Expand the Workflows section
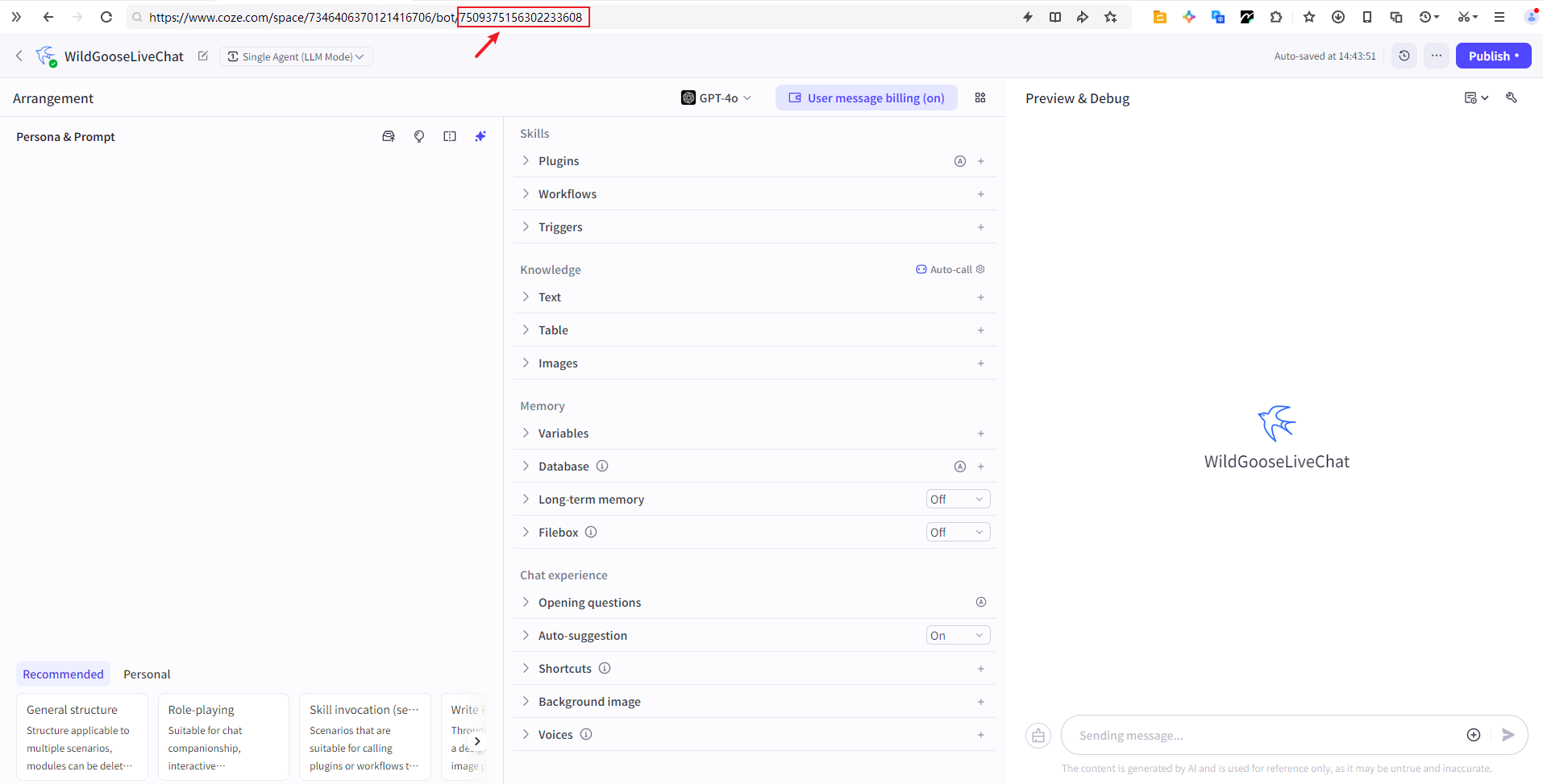The image size is (1543, 784). tap(568, 194)
